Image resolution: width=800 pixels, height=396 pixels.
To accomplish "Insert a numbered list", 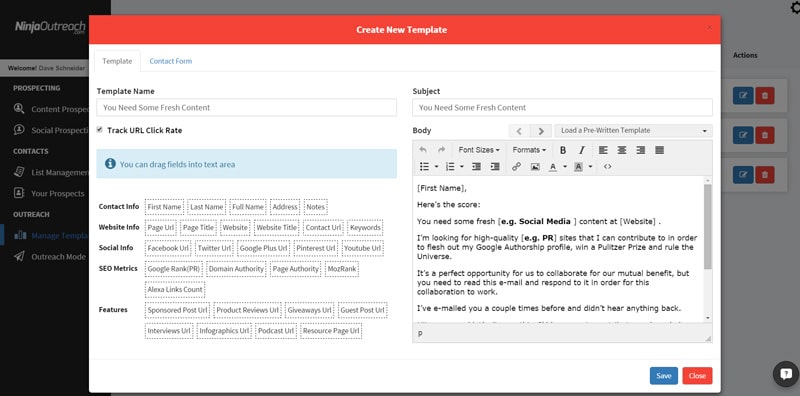I will 449,166.
